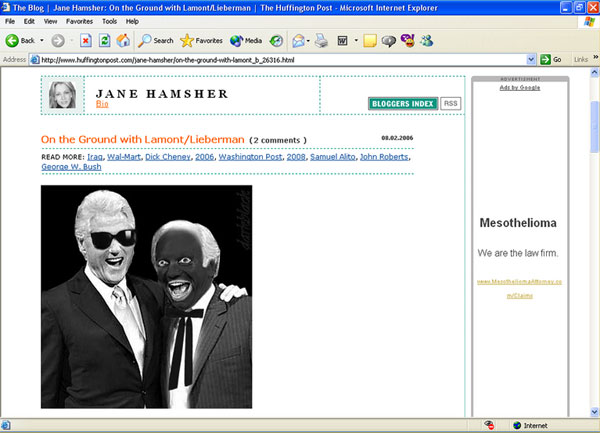Open the Favorites star button
The height and width of the screenshot is (433, 600).
(203, 41)
